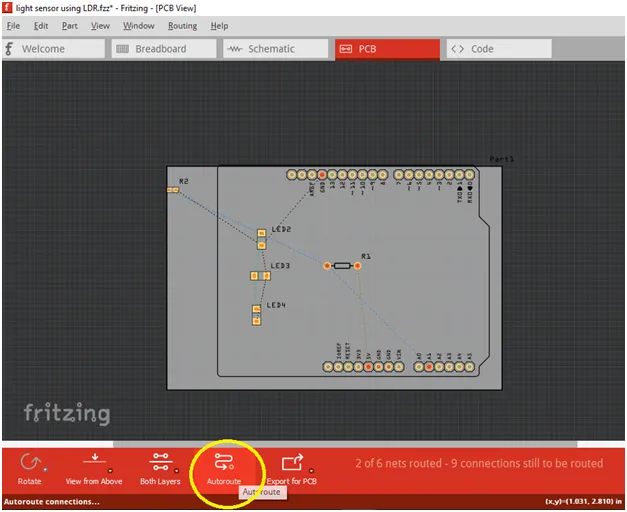Click R1 resistor right pad

(x=357, y=266)
